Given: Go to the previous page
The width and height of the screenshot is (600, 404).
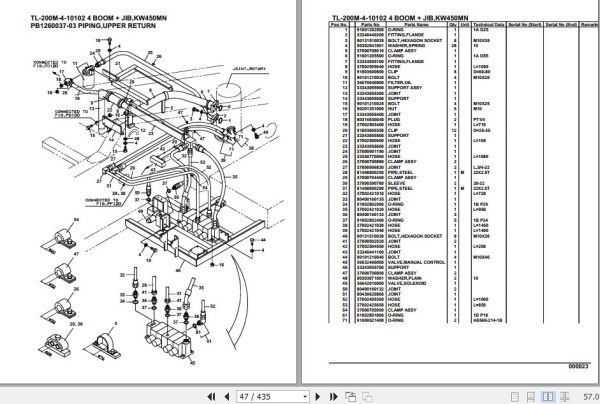Looking at the screenshot, I should (227, 397).
